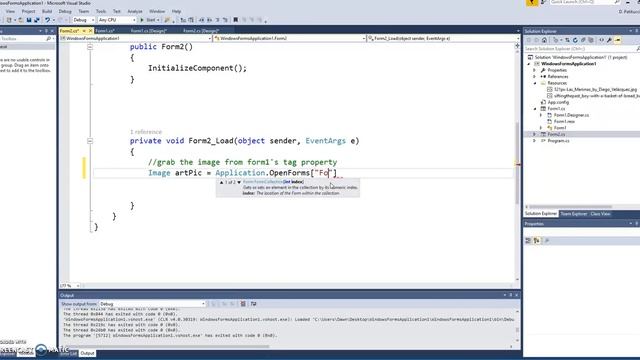Select App.config in Solution Explorer
Screen dimensions: 640x360
558,102
